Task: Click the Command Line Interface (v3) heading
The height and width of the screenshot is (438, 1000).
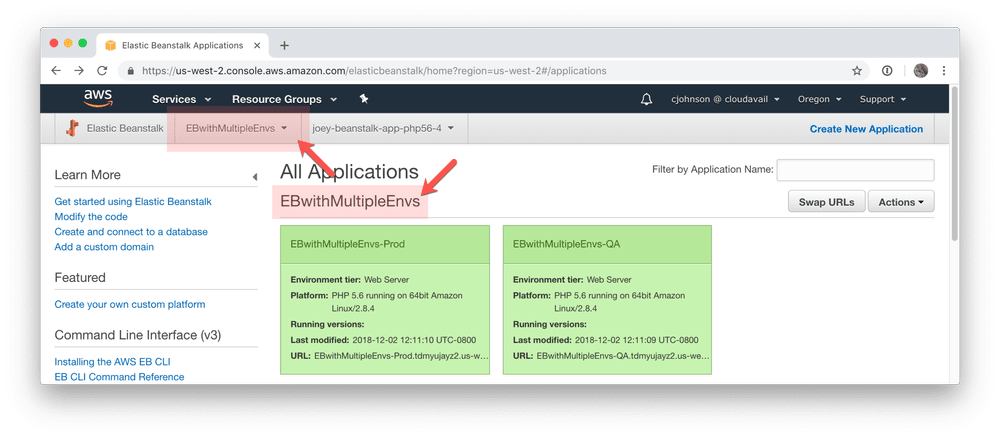Action: point(138,335)
